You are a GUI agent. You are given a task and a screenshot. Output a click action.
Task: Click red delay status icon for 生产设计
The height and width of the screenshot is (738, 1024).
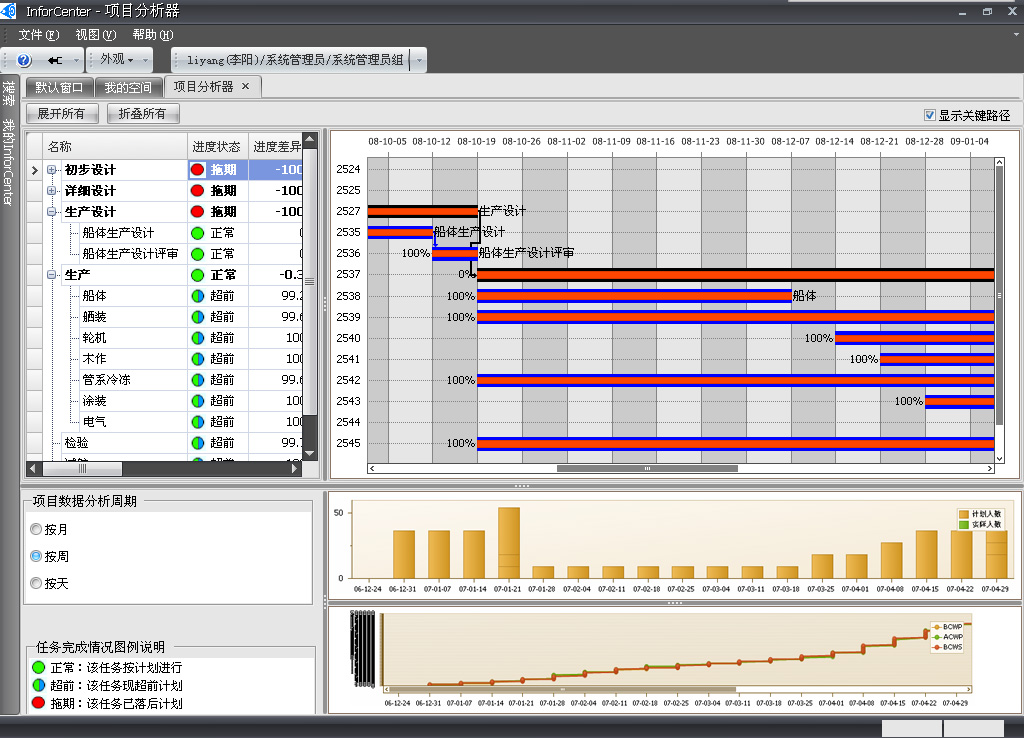197,212
